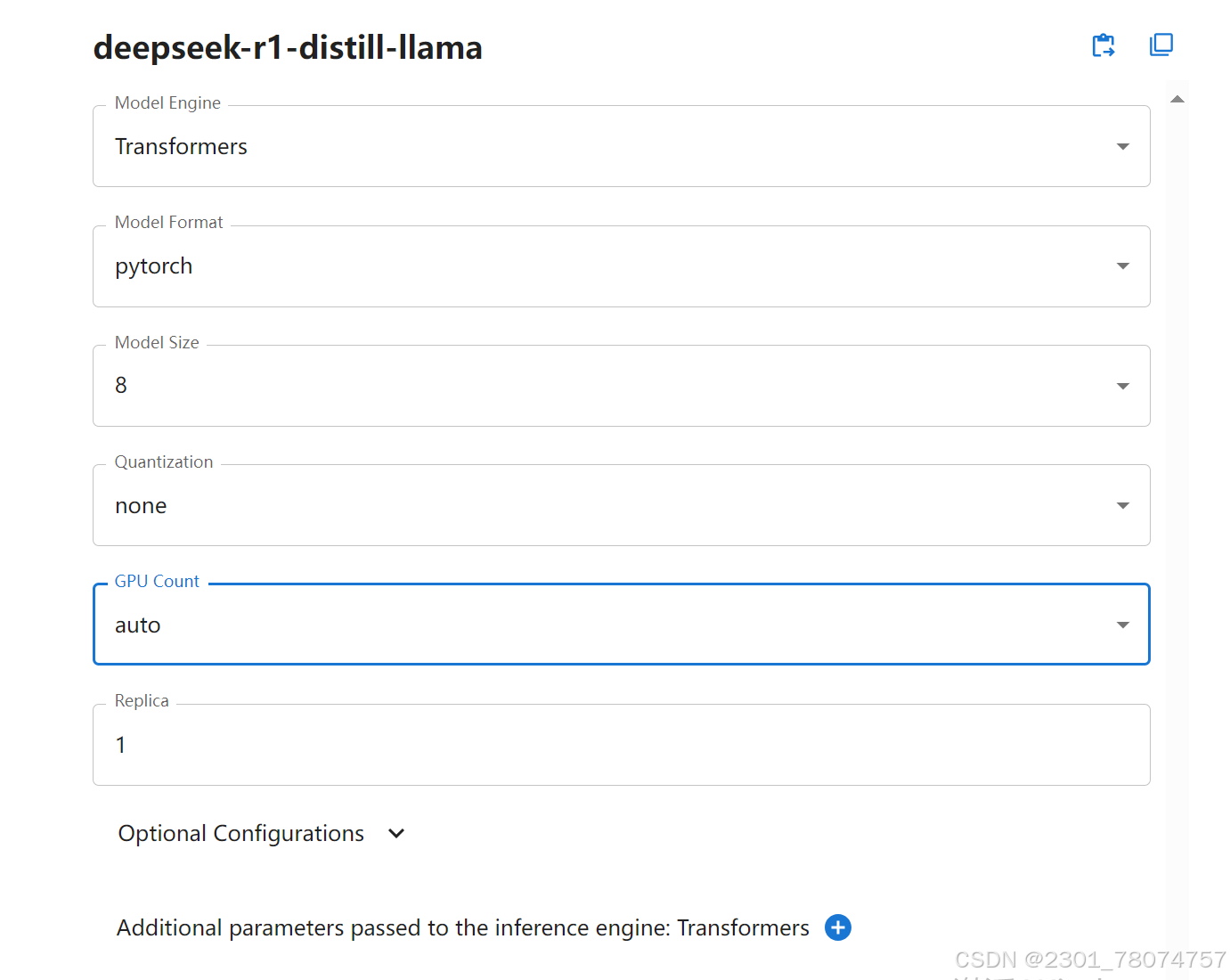Select the 'Transformers' value in Model Engine
This screenshot has height=980, width=1230.
pyautogui.click(x=182, y=147)
